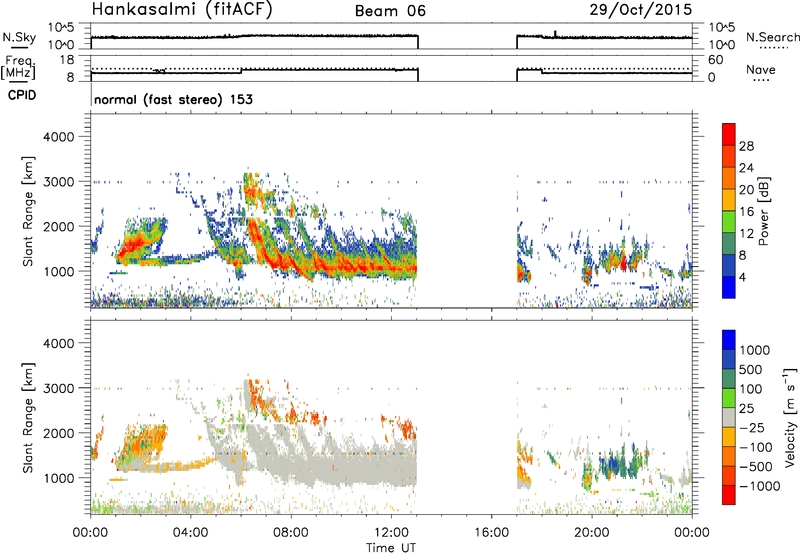Image resolution: width=800 pixels, height=554 pixels.
Task: Click the -25 tick on velocity colorbar
Action: (752, 427)
